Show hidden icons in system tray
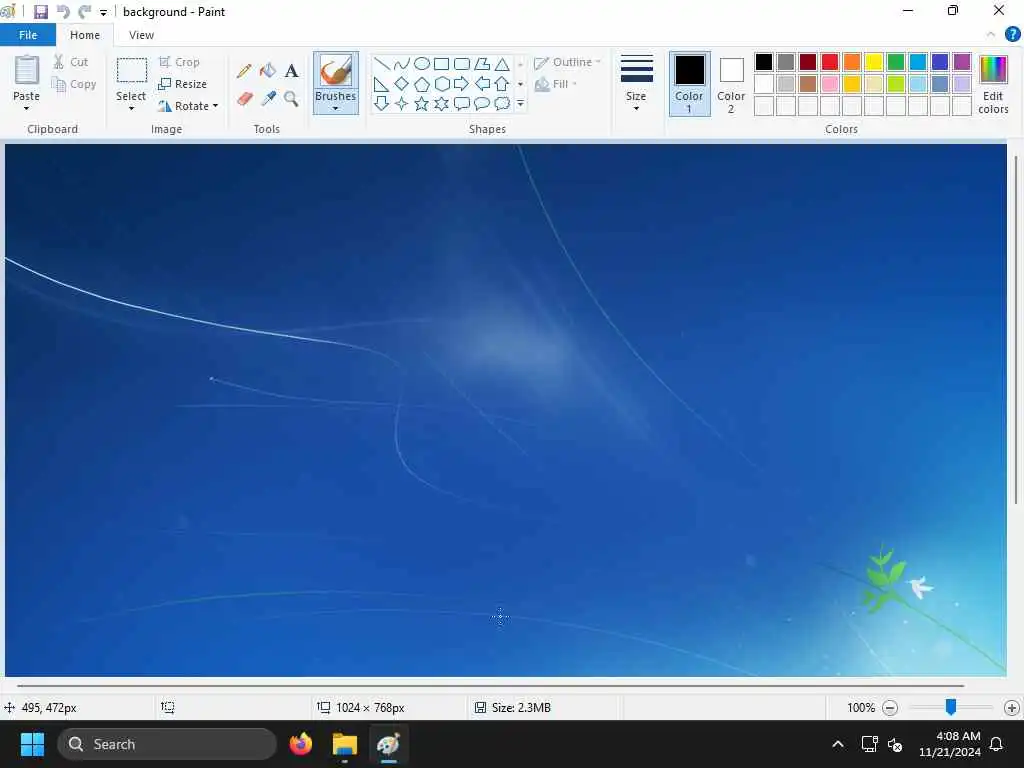 coord(838,744)
